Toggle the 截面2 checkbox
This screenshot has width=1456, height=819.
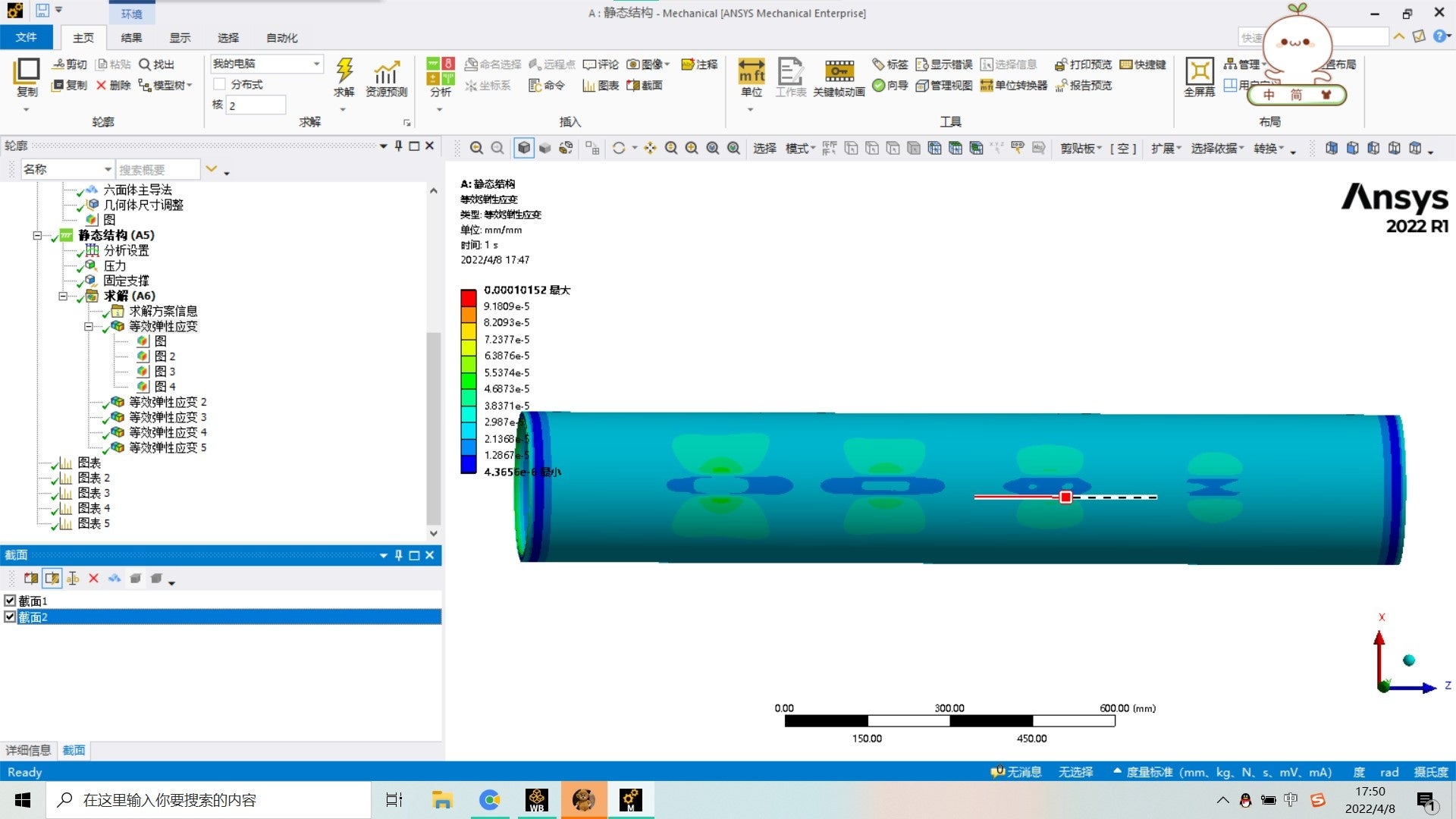pyautogui.click(x=11, y=617)
